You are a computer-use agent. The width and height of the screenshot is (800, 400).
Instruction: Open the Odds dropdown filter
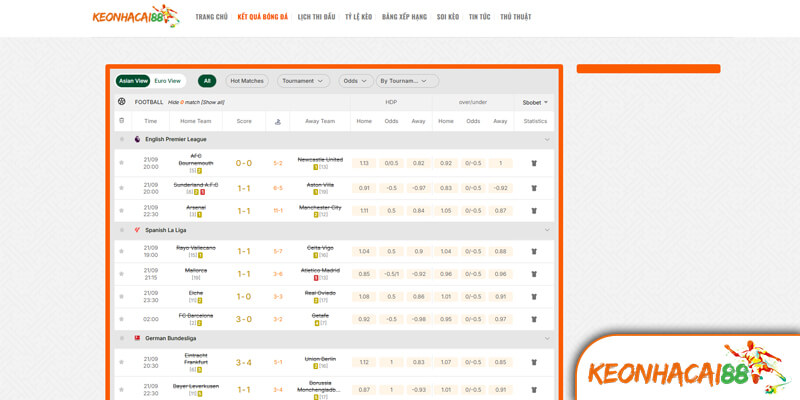[355, 81]
